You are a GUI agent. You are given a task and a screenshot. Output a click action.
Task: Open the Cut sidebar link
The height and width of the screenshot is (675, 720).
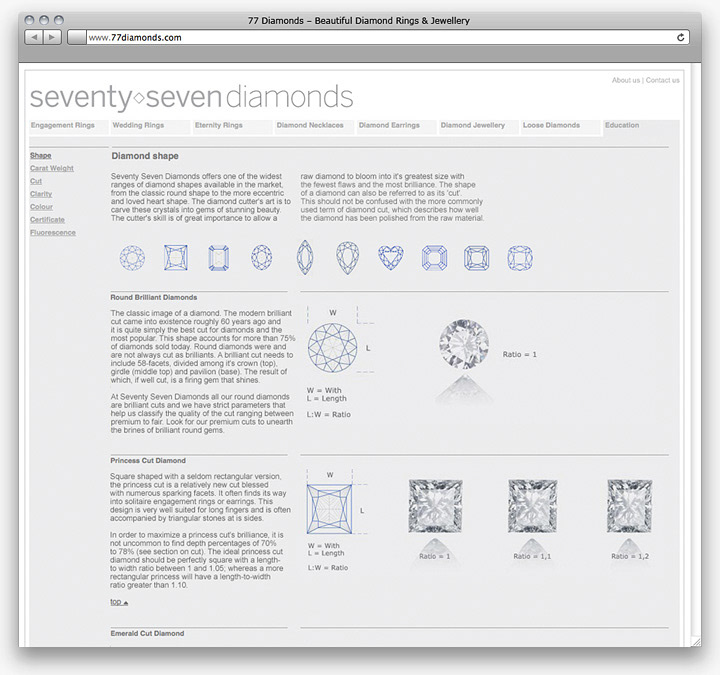tap(36, 181)
